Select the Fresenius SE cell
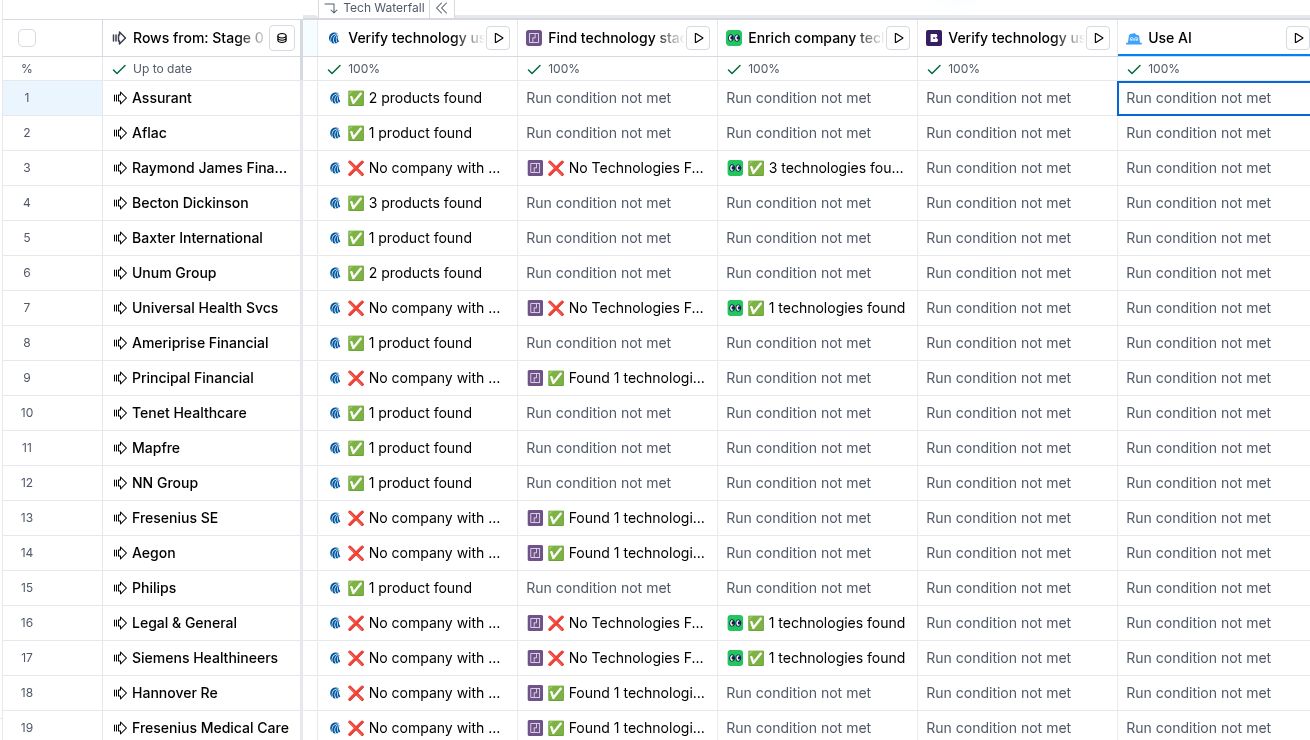This screenshot has width=1310, height=740. coord(202,518)
